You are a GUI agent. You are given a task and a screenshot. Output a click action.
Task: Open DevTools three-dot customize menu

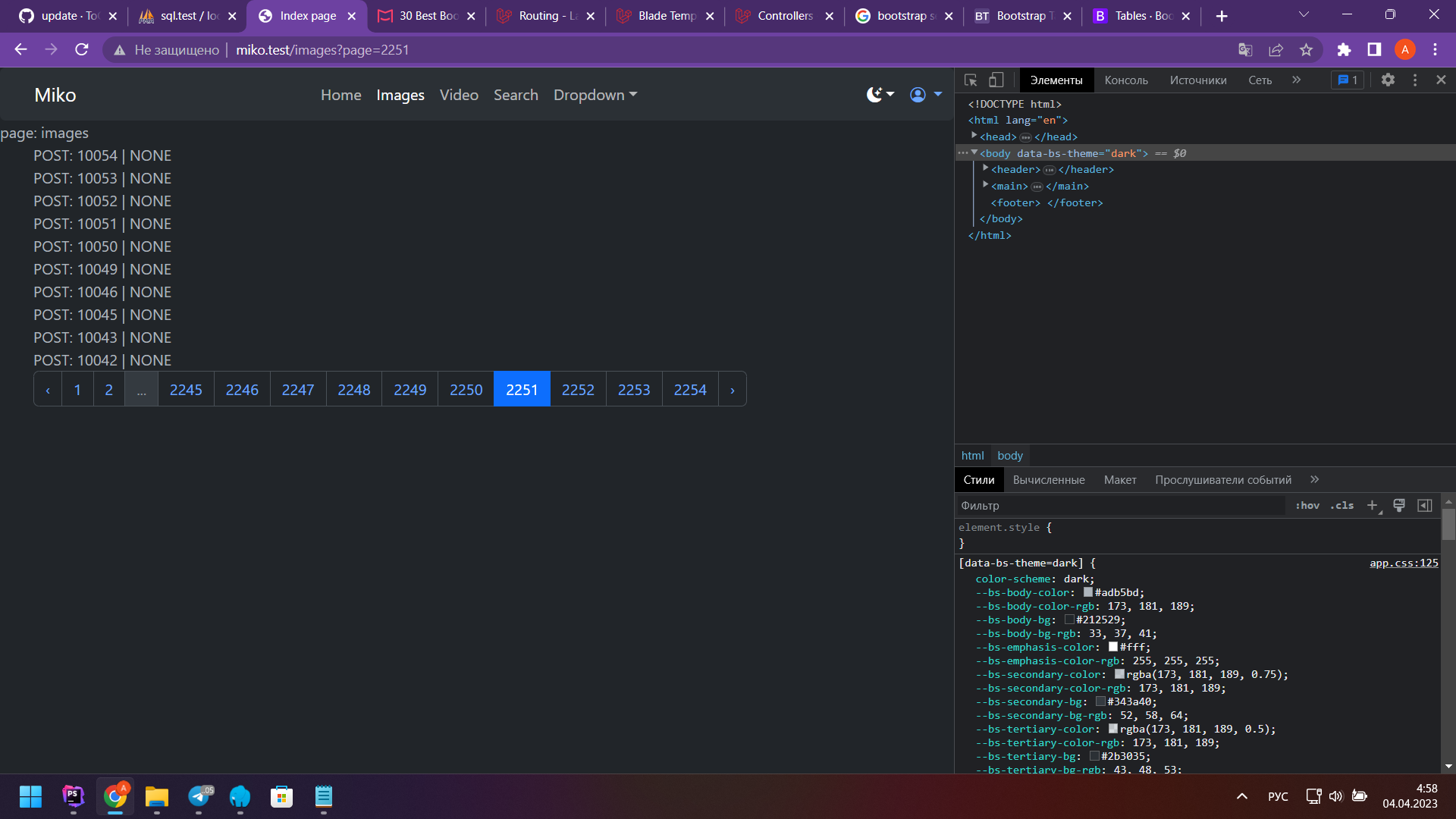point(1414,80)
